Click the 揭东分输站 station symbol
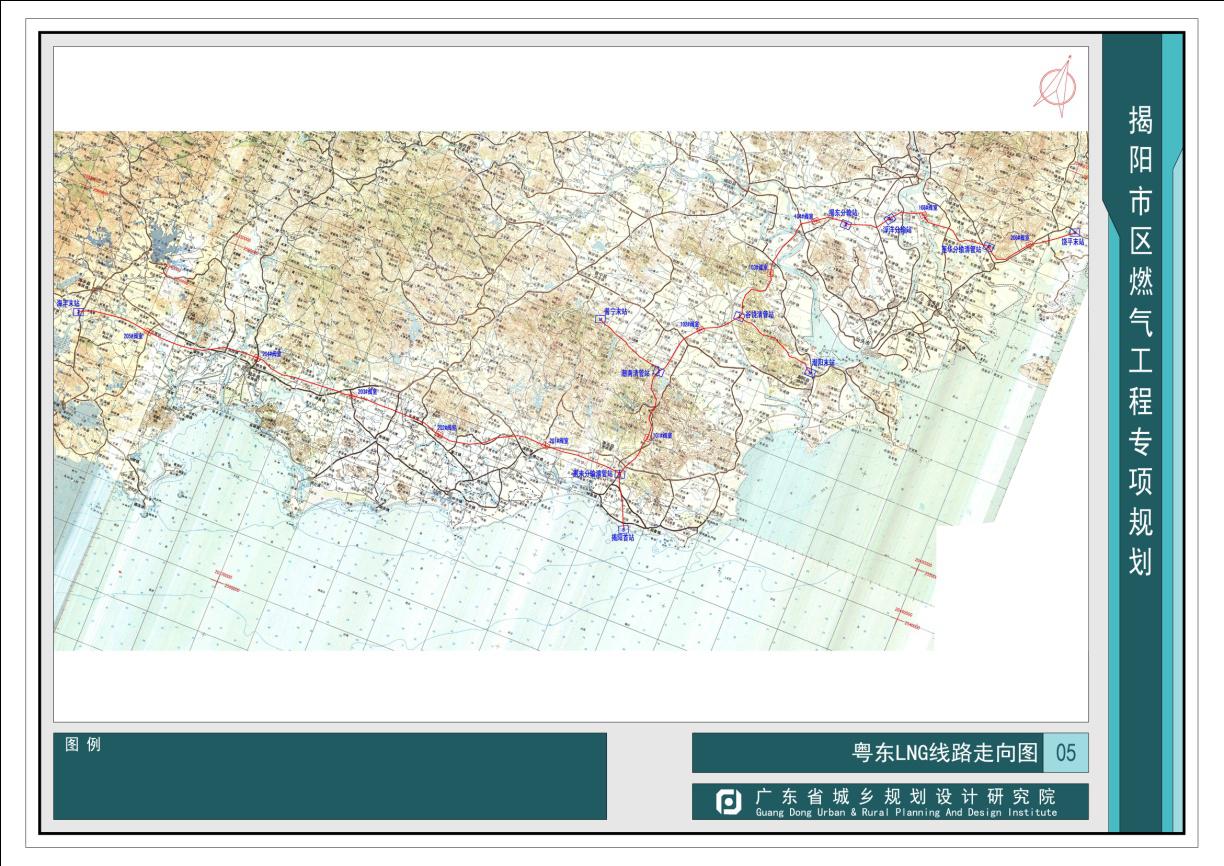This screenshot has height=866, width=1224. [x=845, y=225]
